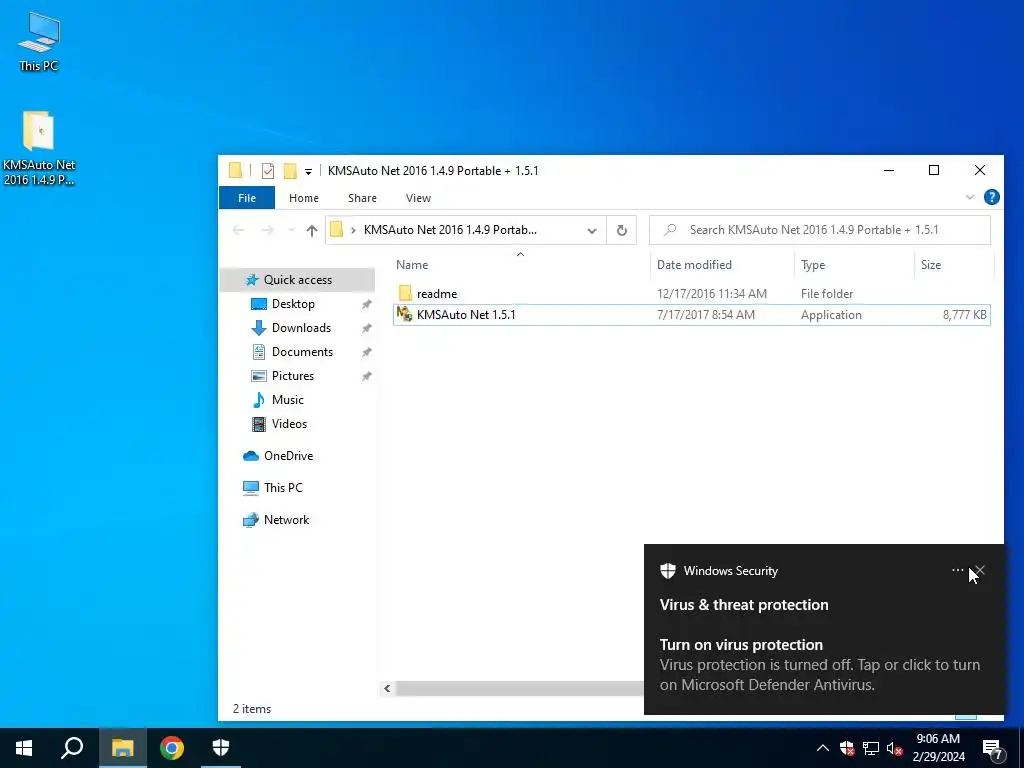Click the pin icon next to Pictures
Viewport: 1024px width, 768px height.
(366, 376)
